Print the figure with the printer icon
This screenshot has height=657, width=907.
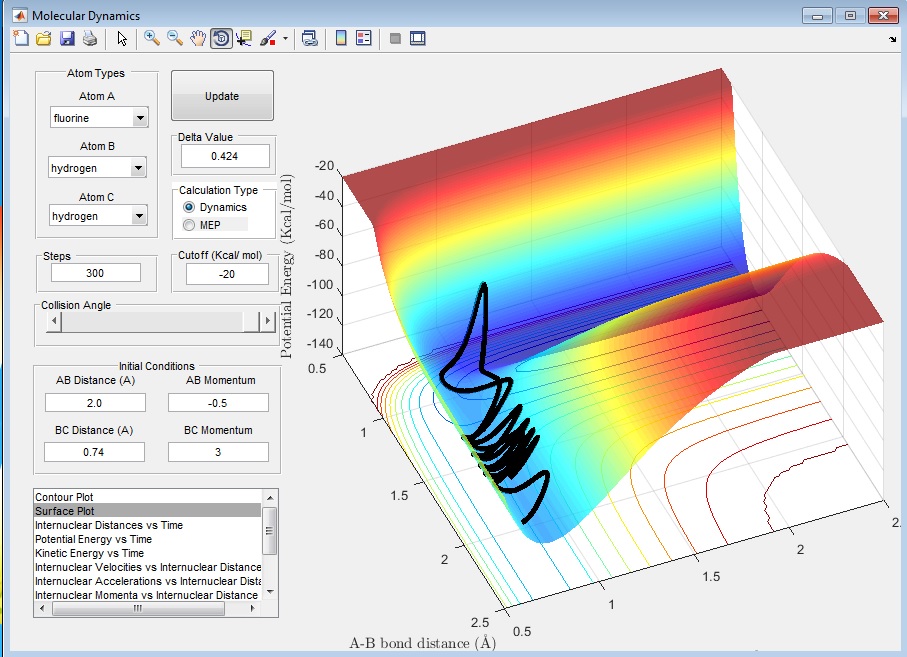tap(90, 38)
